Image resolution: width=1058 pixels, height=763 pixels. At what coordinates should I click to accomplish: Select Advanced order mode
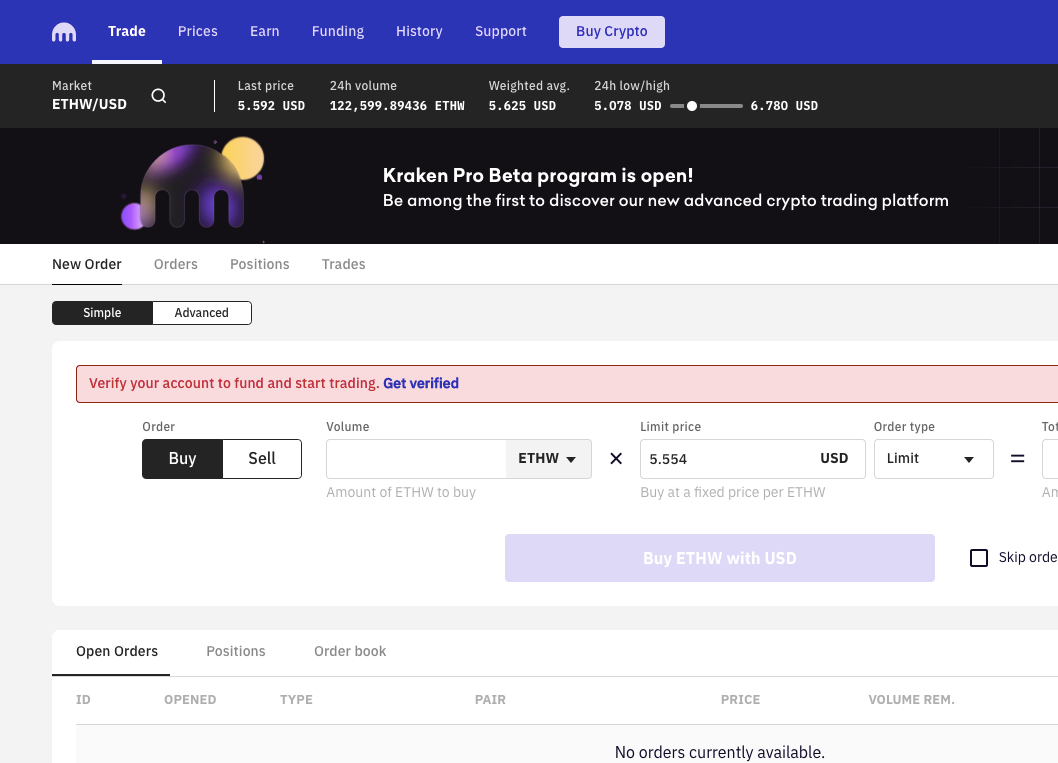click(x=202, y=313)
